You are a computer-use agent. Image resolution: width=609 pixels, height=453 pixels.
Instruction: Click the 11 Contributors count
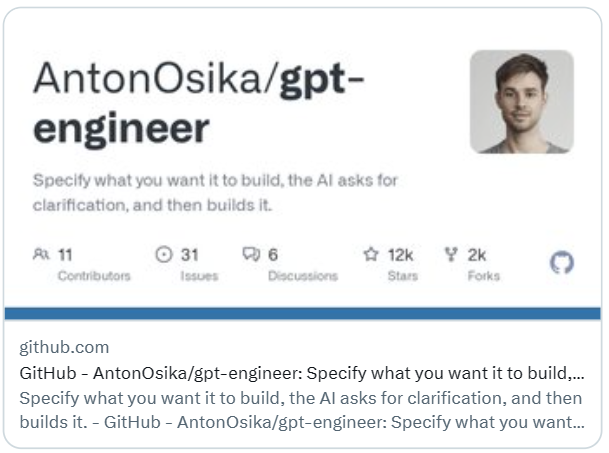[65, 254]
